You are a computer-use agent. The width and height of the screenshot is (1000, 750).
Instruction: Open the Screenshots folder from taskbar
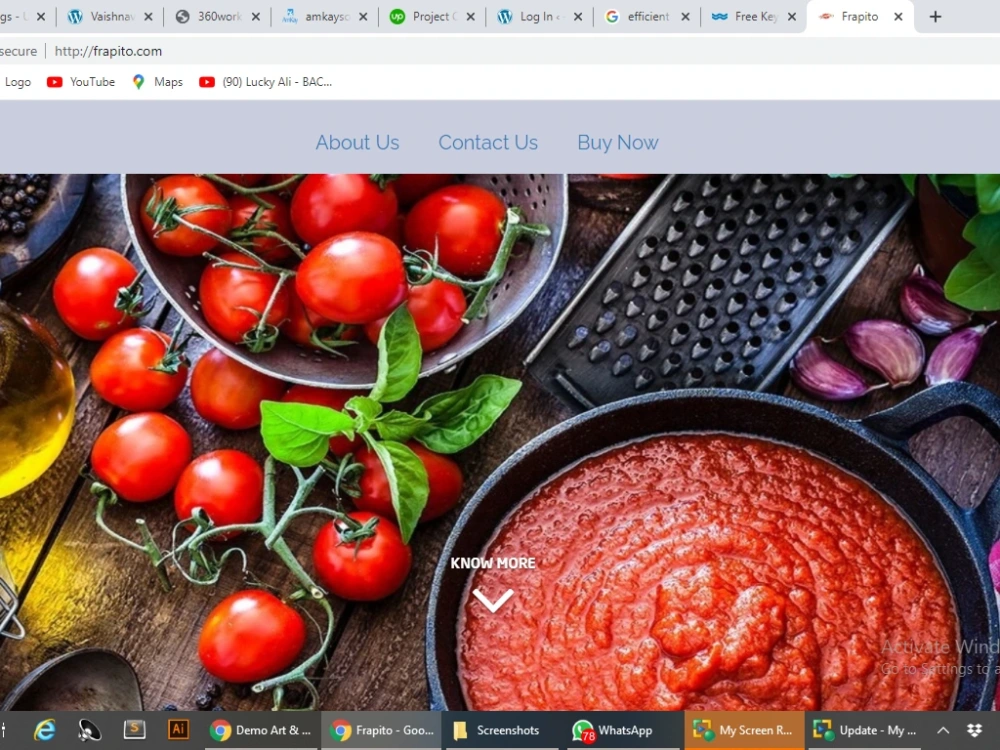(x=501, y=730)
